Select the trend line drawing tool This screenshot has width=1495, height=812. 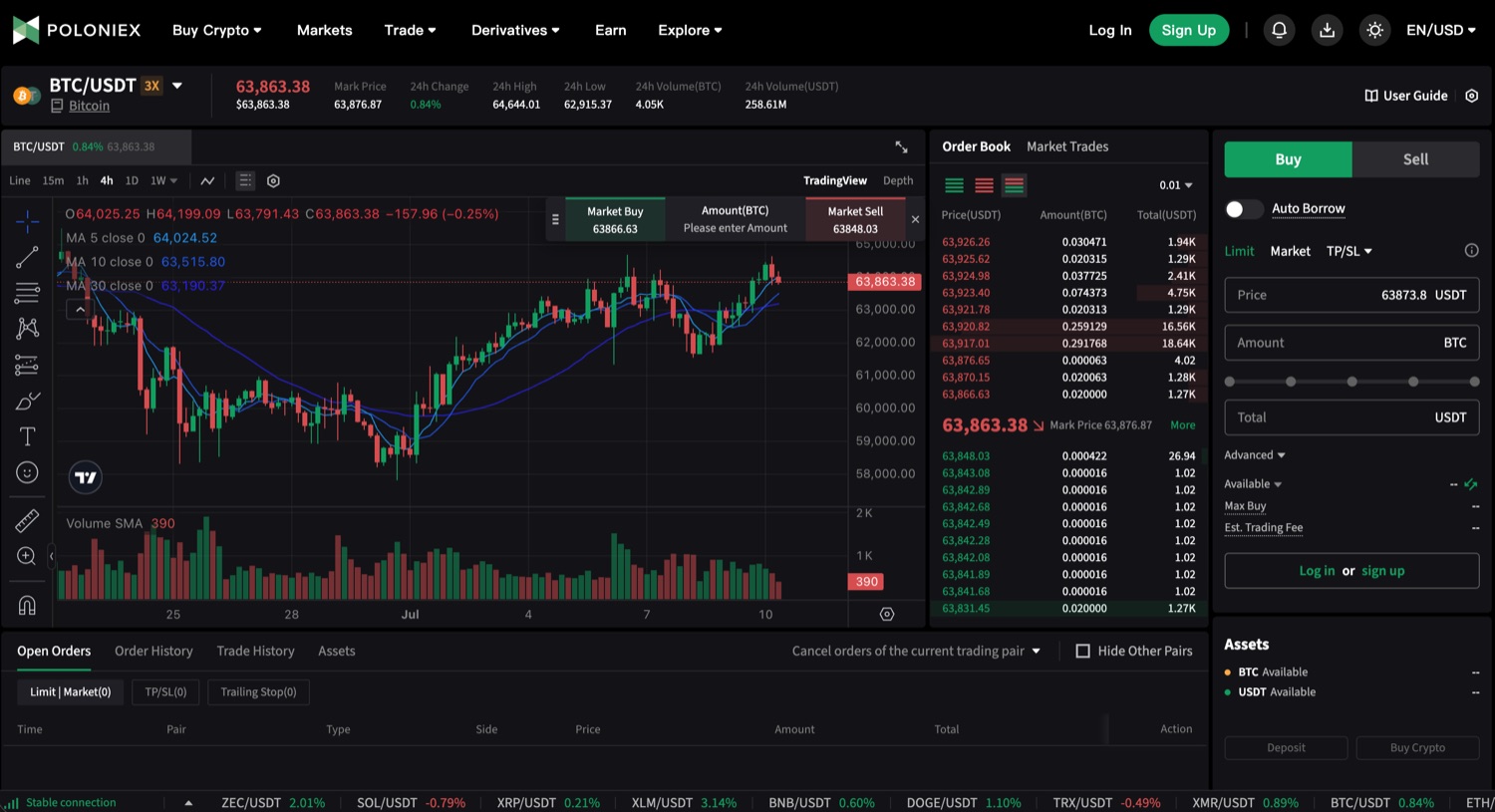click(27, 257)
